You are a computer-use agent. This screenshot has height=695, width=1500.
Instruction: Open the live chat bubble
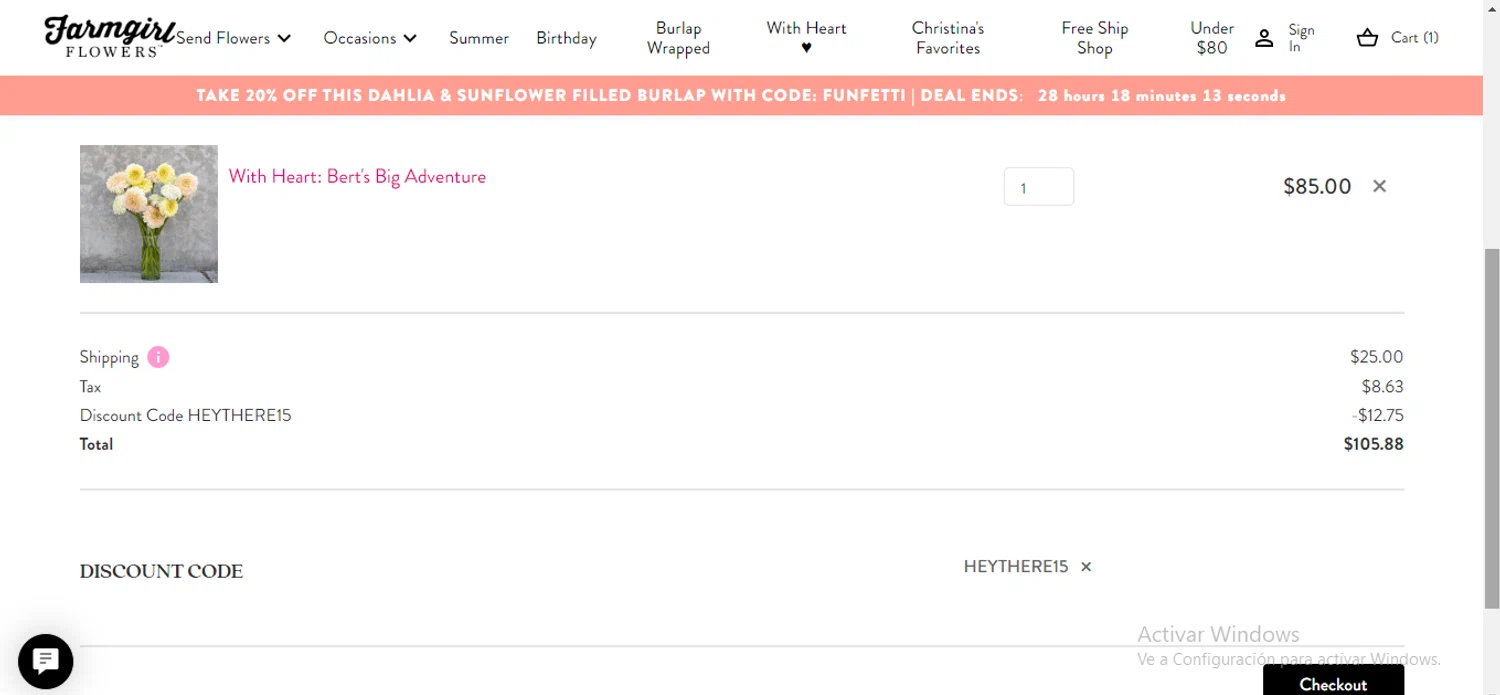(x=45, y=661)
